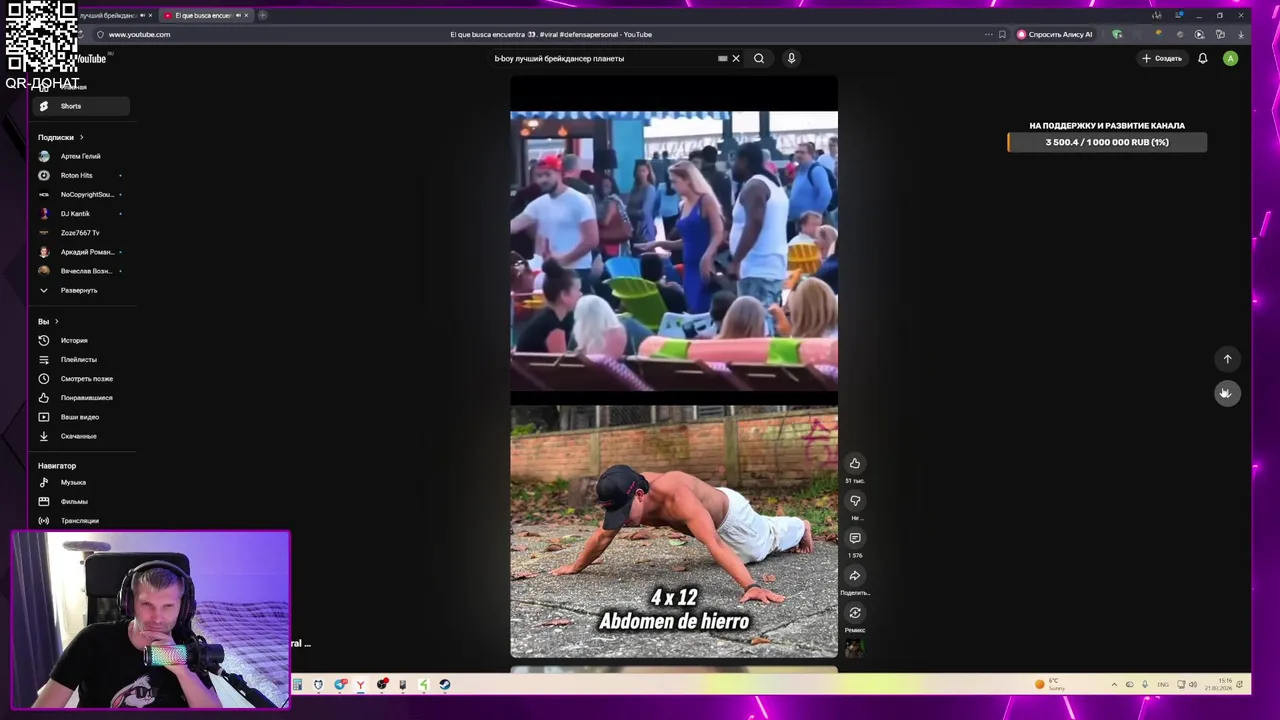
Task: Open the on-screen keyboard icon in search
Action: (722, 58)
